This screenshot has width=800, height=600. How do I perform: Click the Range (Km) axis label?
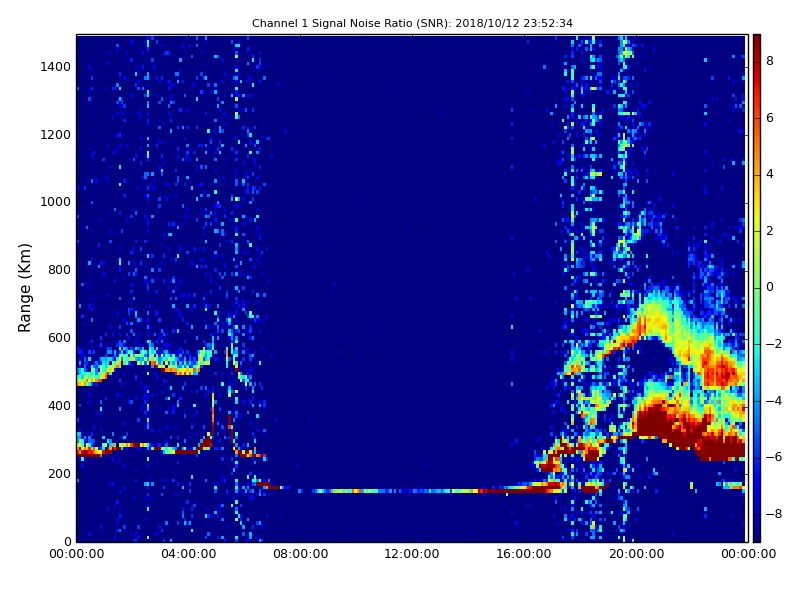pos(24,288)
